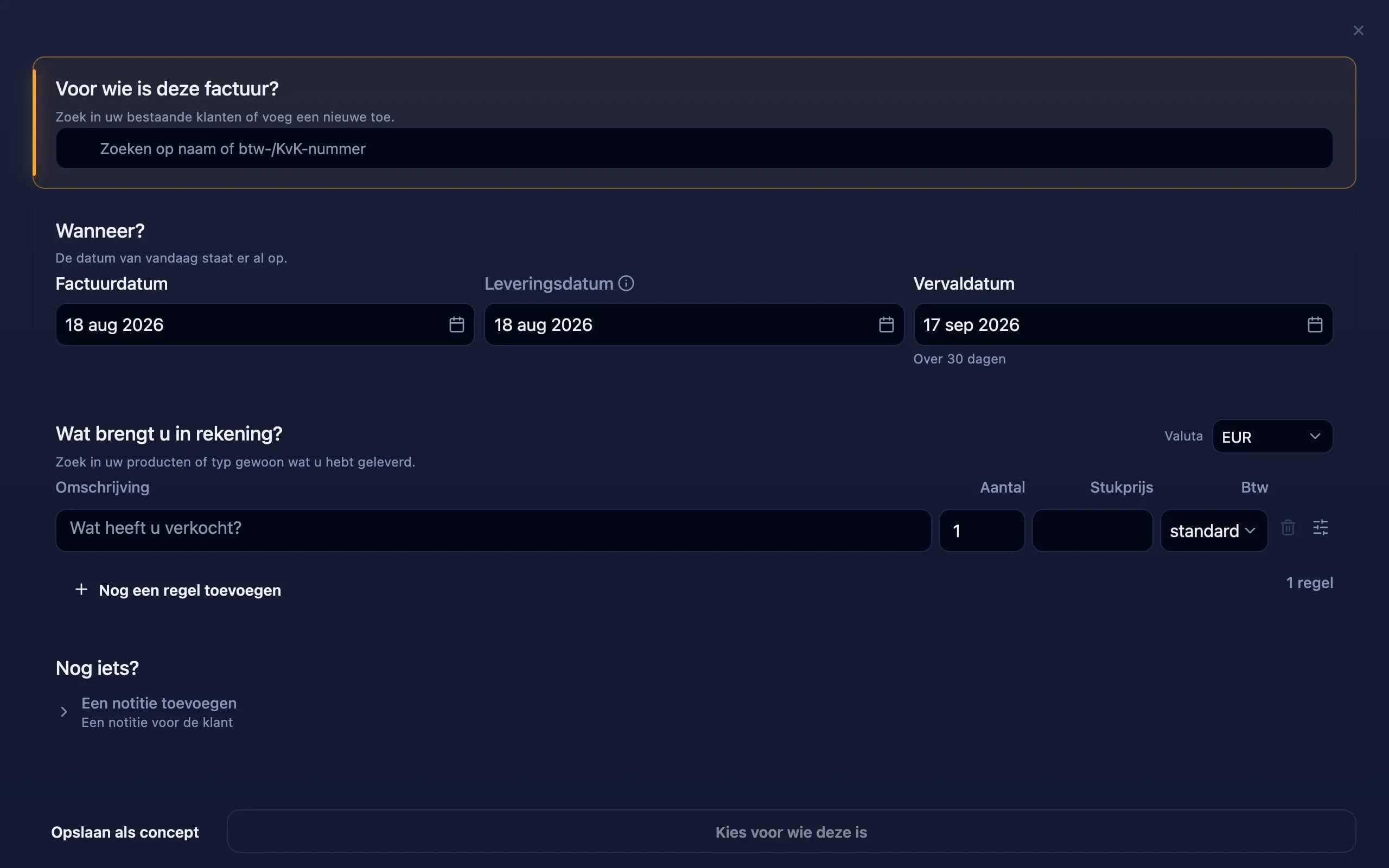Click the Wanneer? heading
Viewport: 1389px width, 868px height.
coord(100,231)
